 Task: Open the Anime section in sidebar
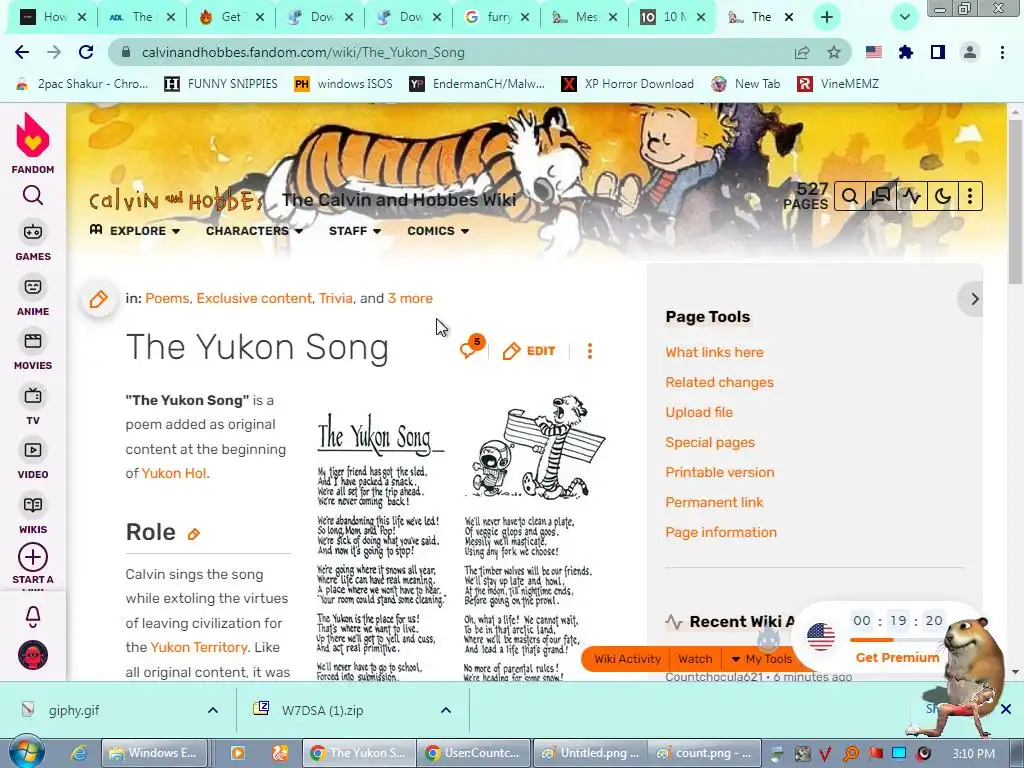tap(33, 296)
